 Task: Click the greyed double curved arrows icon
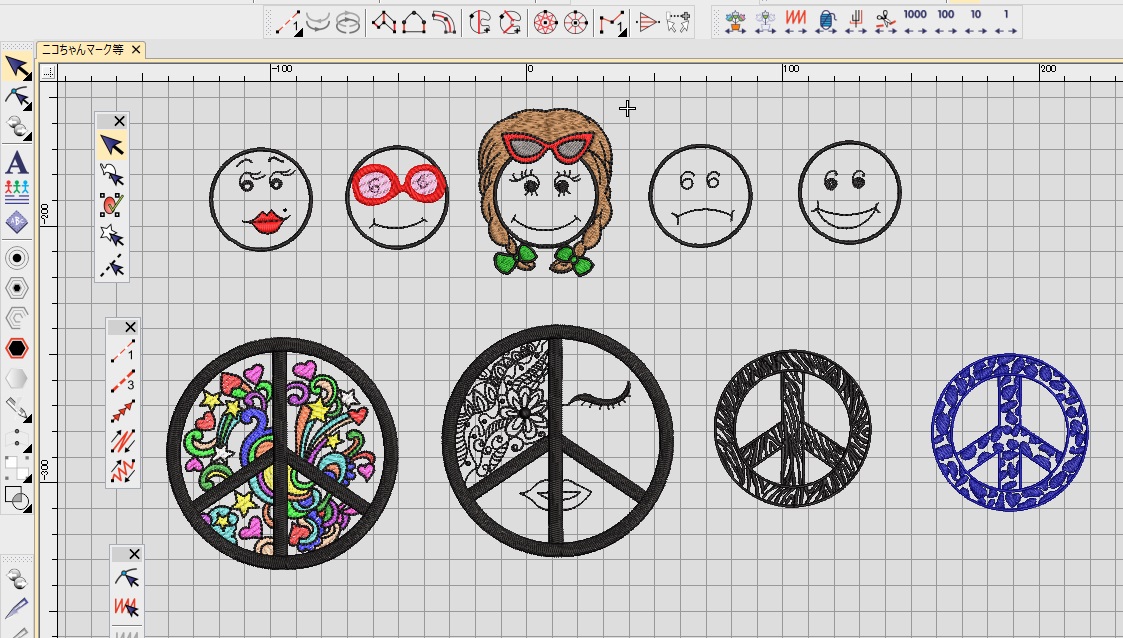(317, 22)
